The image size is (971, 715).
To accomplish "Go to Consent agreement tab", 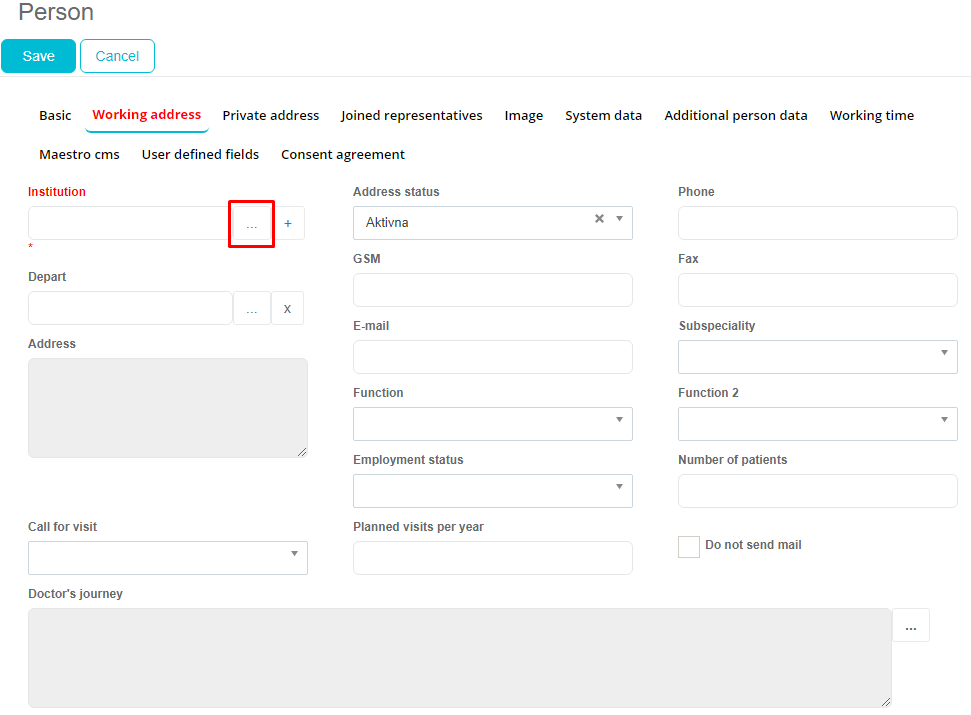I will click(x=343, y=155).
